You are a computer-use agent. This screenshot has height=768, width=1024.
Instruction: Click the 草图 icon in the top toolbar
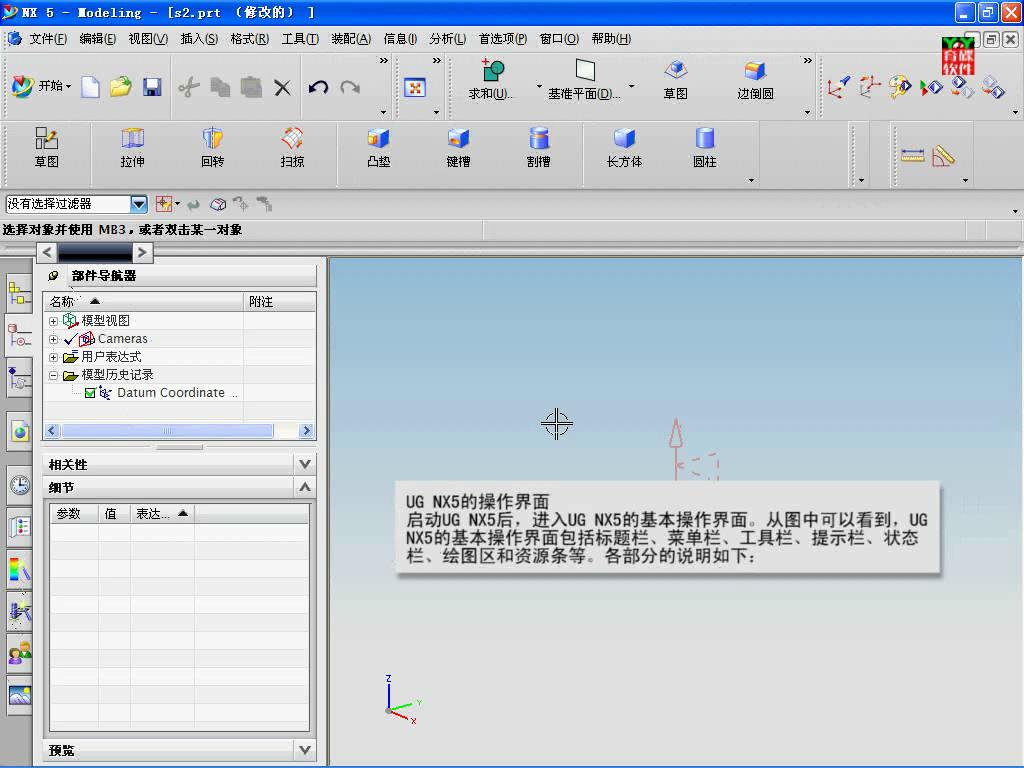click(x=675, y=79)
